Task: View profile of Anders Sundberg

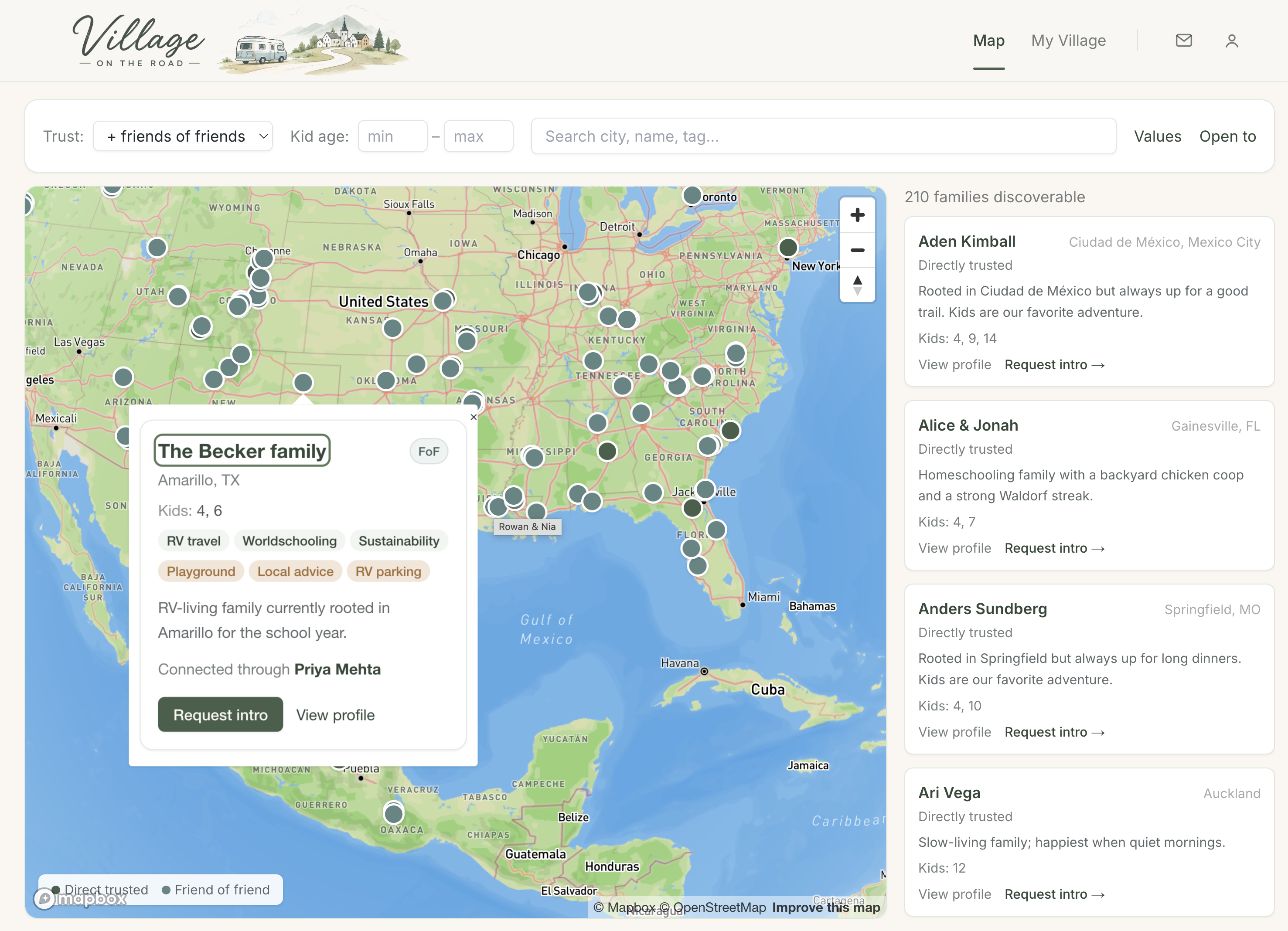Action: coord(954,732)
